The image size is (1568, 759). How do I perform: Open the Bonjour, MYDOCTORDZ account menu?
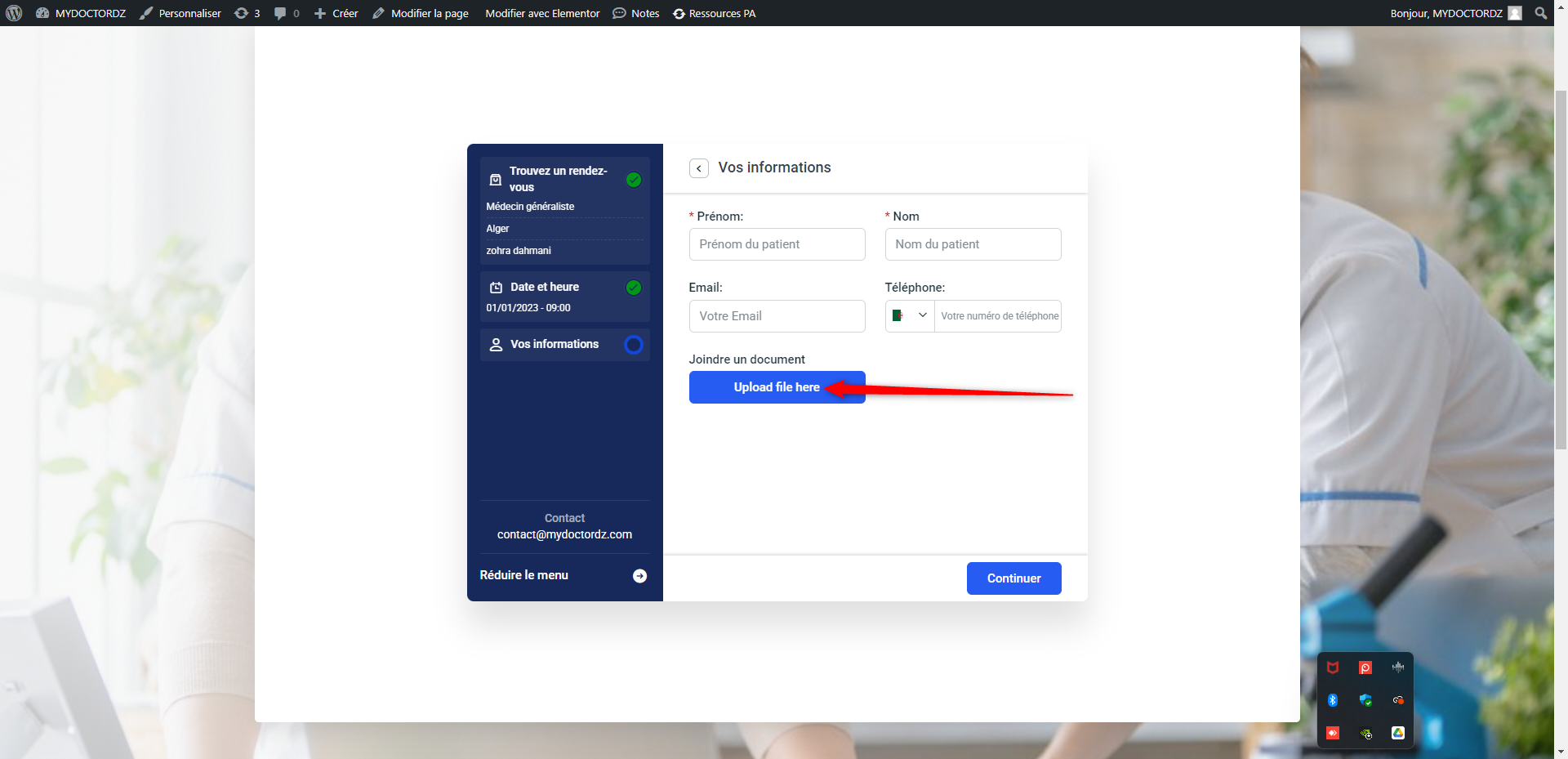point(1454,13)
